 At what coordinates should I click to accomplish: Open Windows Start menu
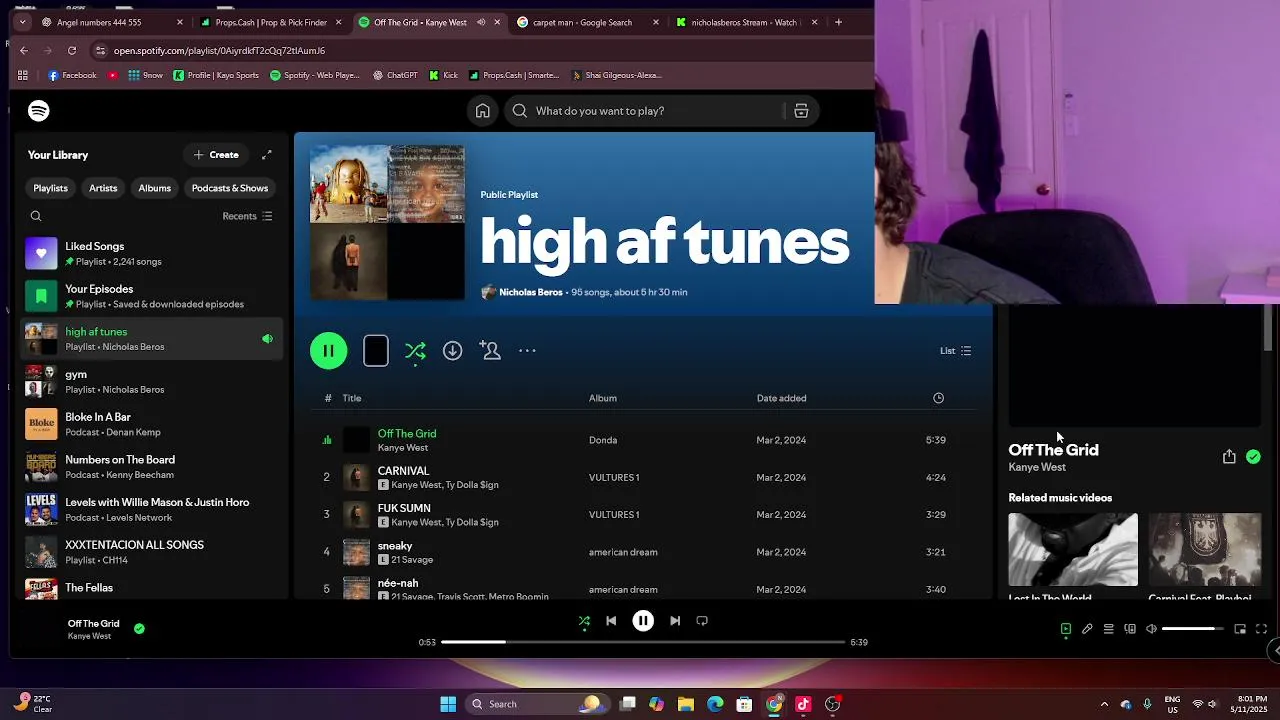448,704
